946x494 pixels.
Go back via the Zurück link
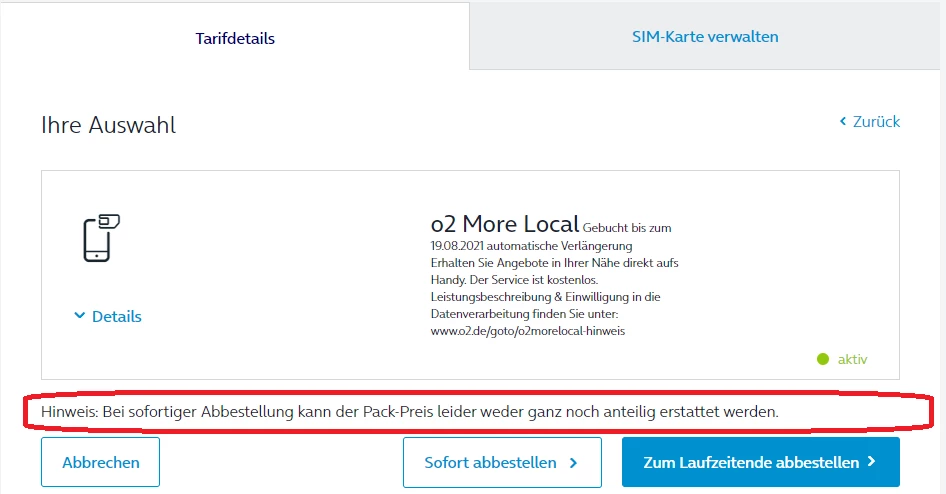(869, 121)
